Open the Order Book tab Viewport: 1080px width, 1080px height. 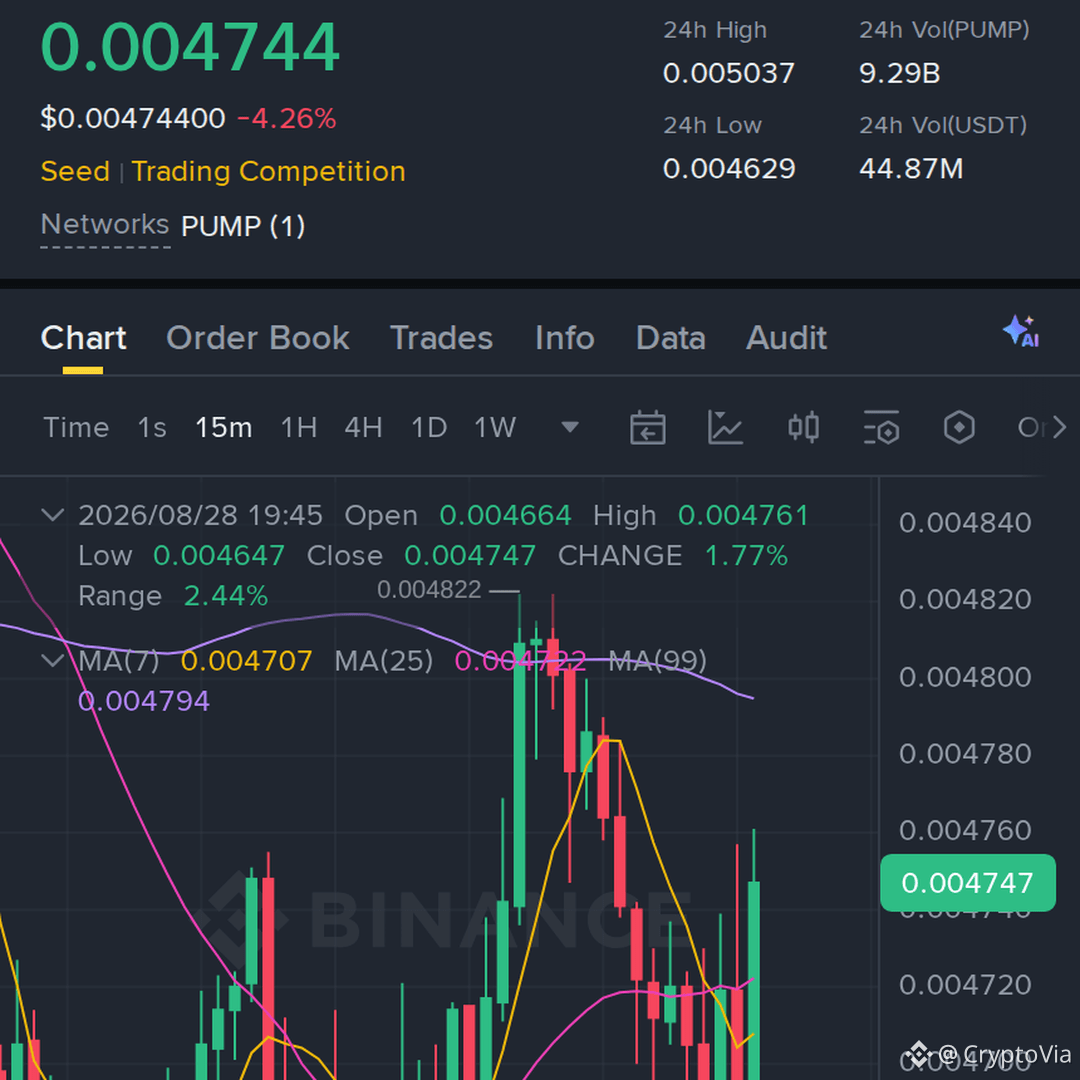[258, 338]
